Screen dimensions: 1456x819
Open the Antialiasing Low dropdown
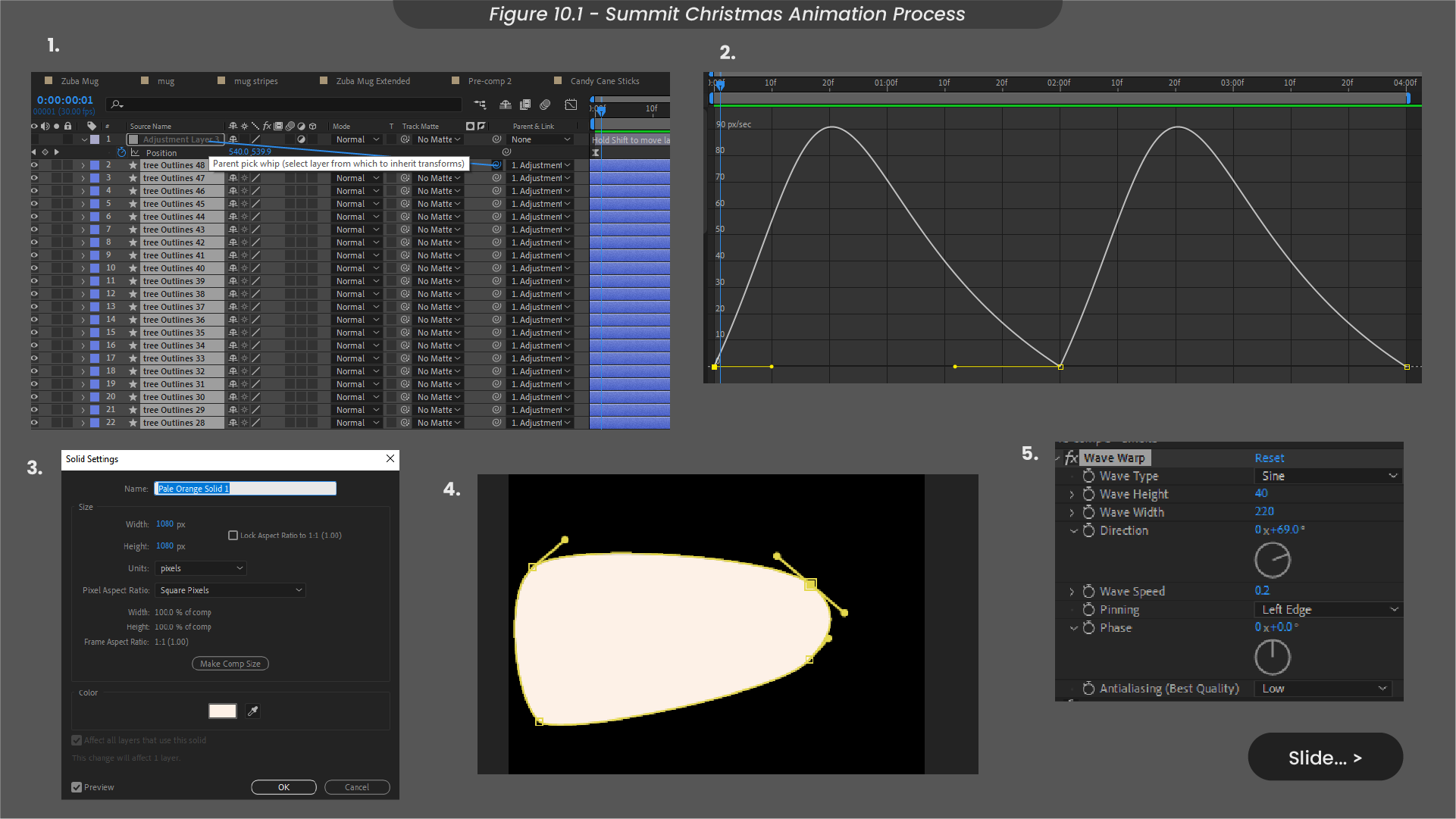click(x=1323, y=688)
